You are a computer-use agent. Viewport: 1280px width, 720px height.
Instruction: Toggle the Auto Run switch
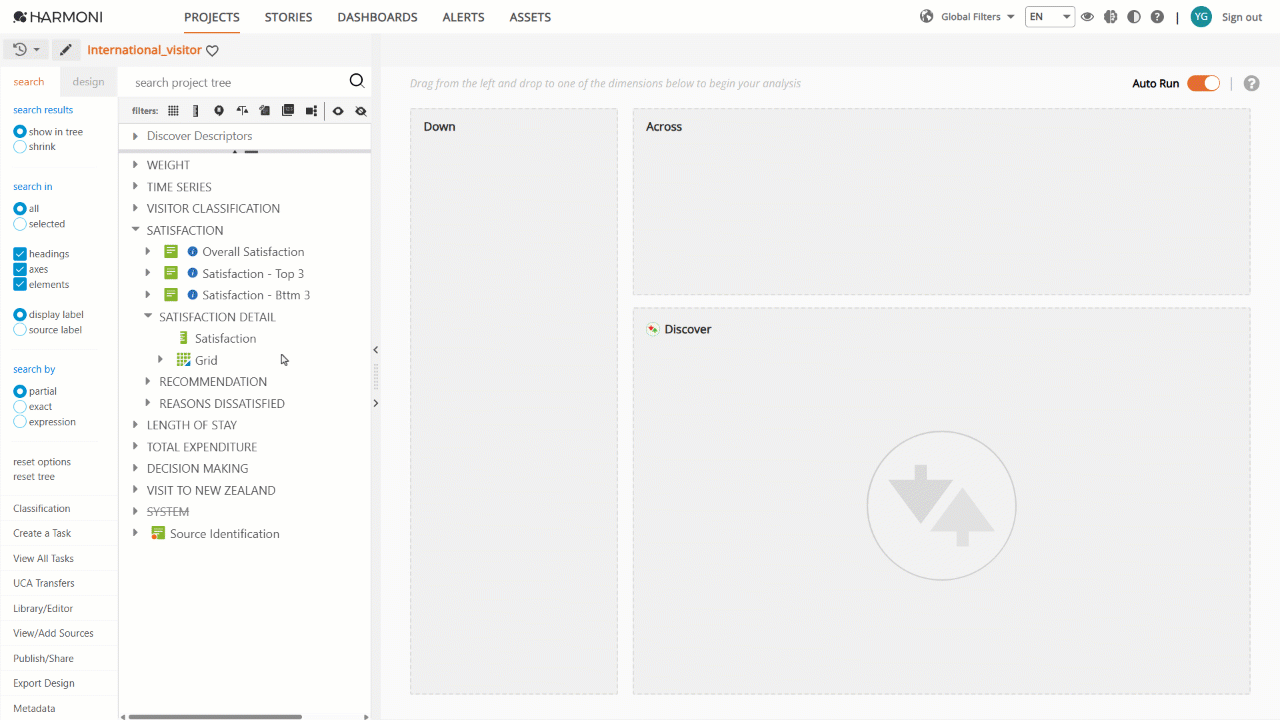[1203, 83]
